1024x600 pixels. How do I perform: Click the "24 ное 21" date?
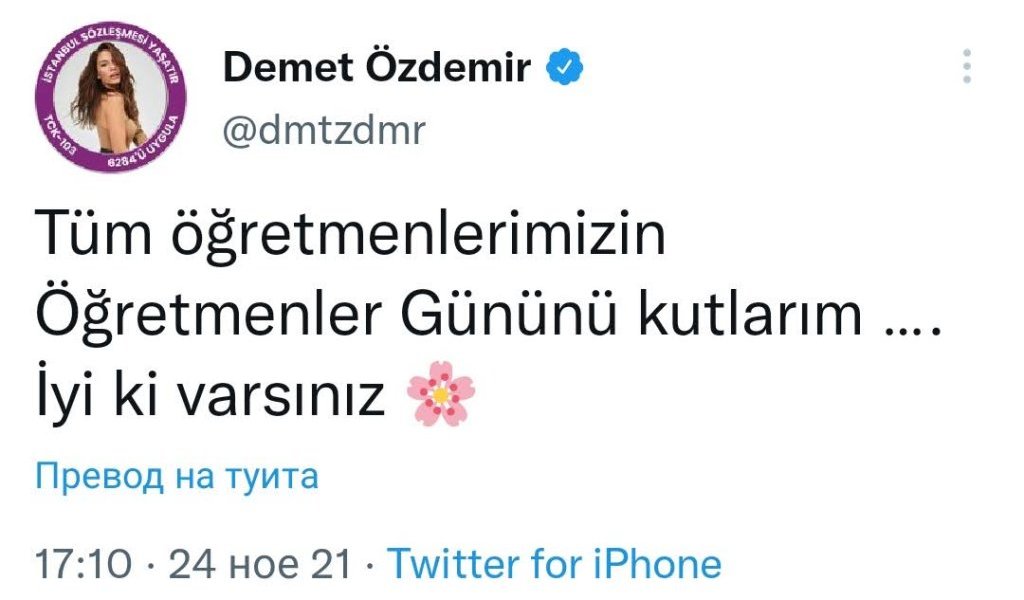[x=259, y=564]
